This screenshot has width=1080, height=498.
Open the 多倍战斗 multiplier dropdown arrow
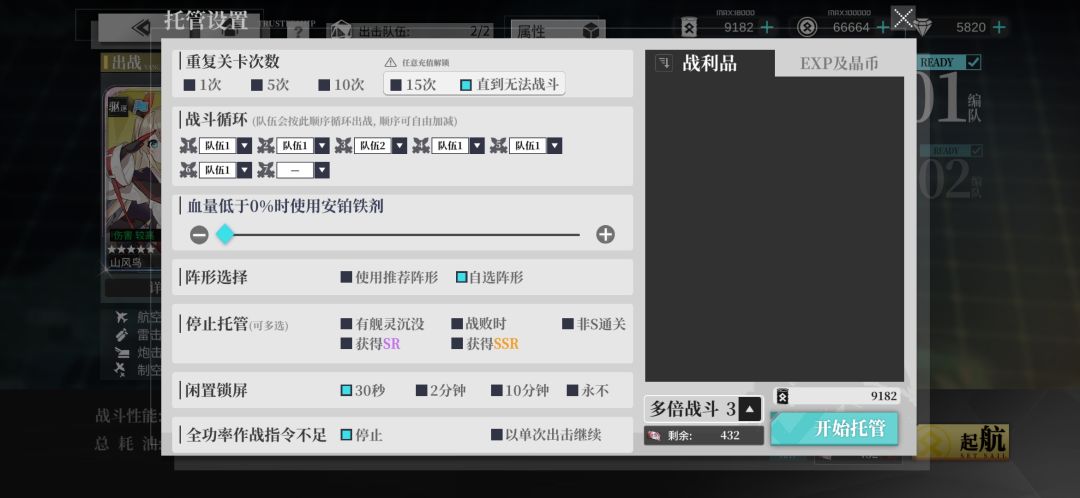[x=749, y=410]
